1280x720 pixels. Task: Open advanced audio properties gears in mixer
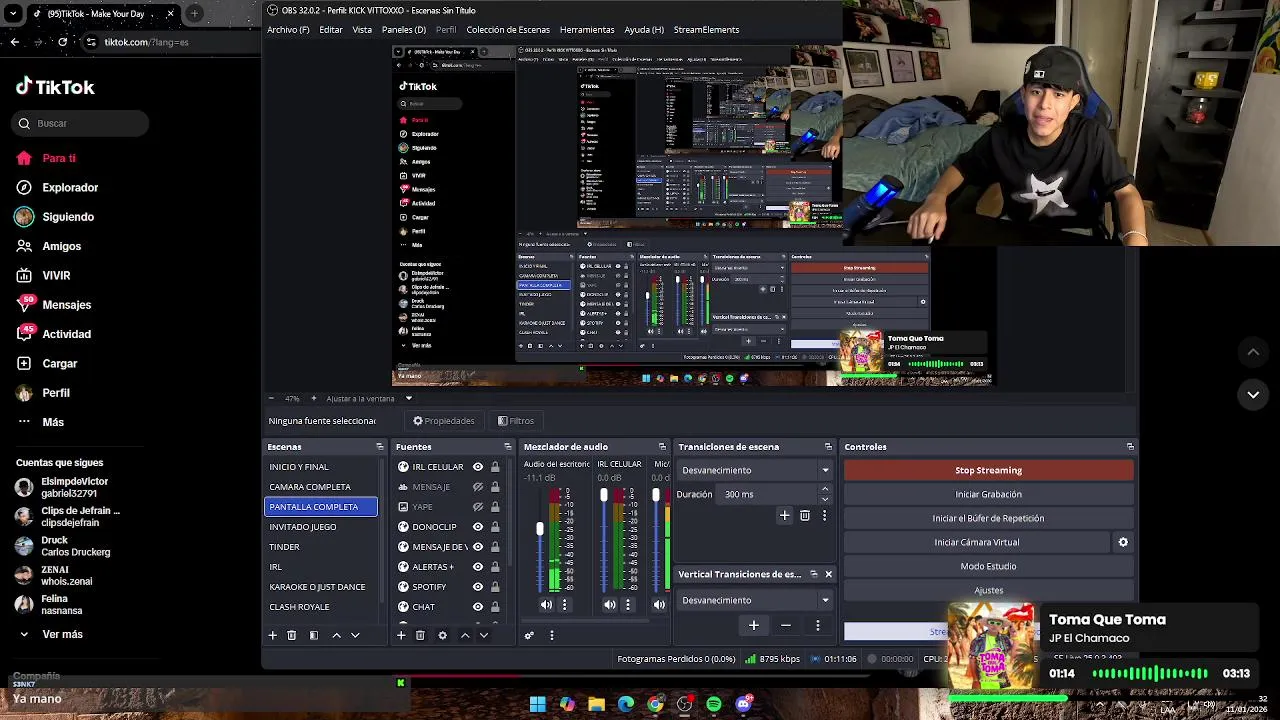529,635
